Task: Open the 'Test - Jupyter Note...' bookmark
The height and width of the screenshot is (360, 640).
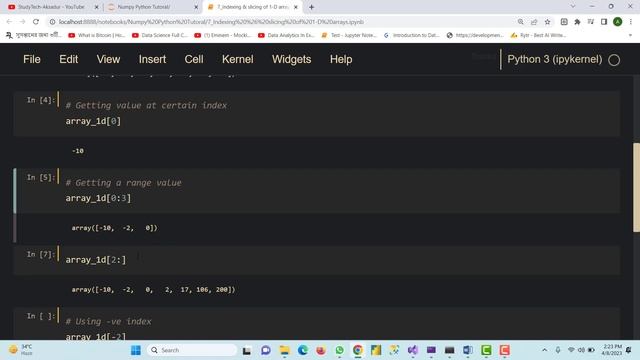Action: click(x=349, y=36)
